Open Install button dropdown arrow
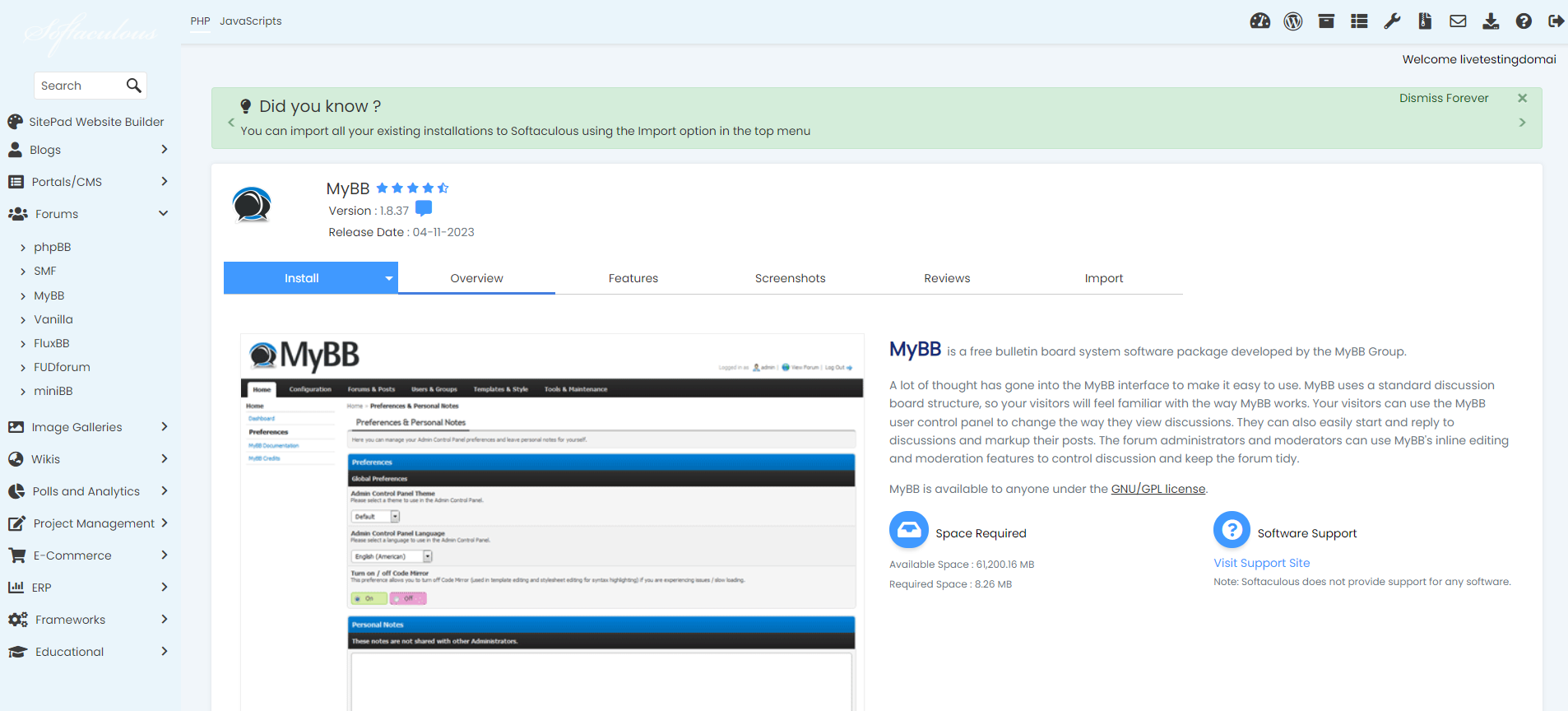Screen dimensions: 1568x711 pyautogui.click(x=388, y=278)
